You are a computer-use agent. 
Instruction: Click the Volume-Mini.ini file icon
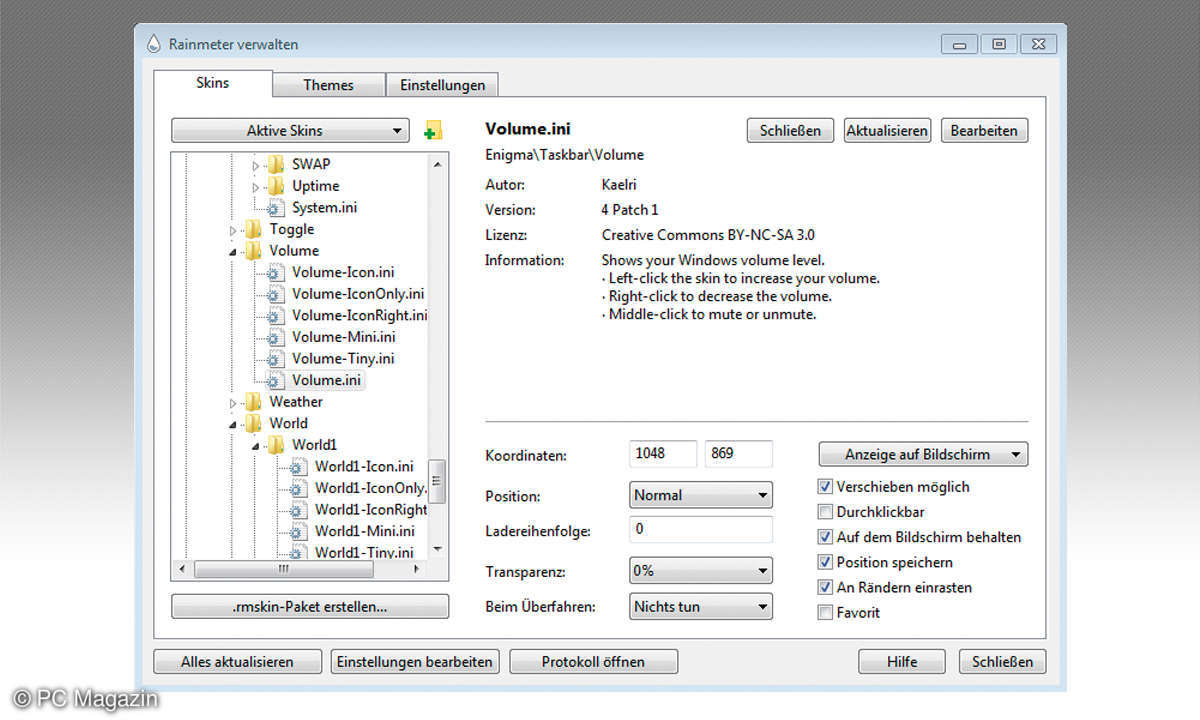point(275,337)
